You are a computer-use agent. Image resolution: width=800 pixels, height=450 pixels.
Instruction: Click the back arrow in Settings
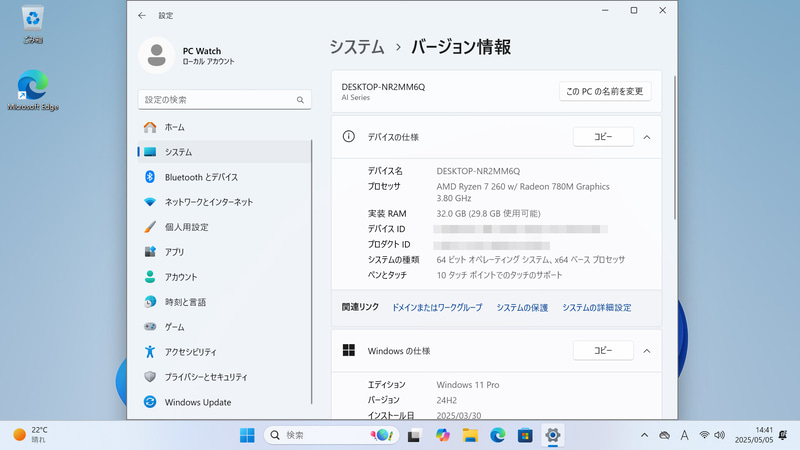(142, 16)
